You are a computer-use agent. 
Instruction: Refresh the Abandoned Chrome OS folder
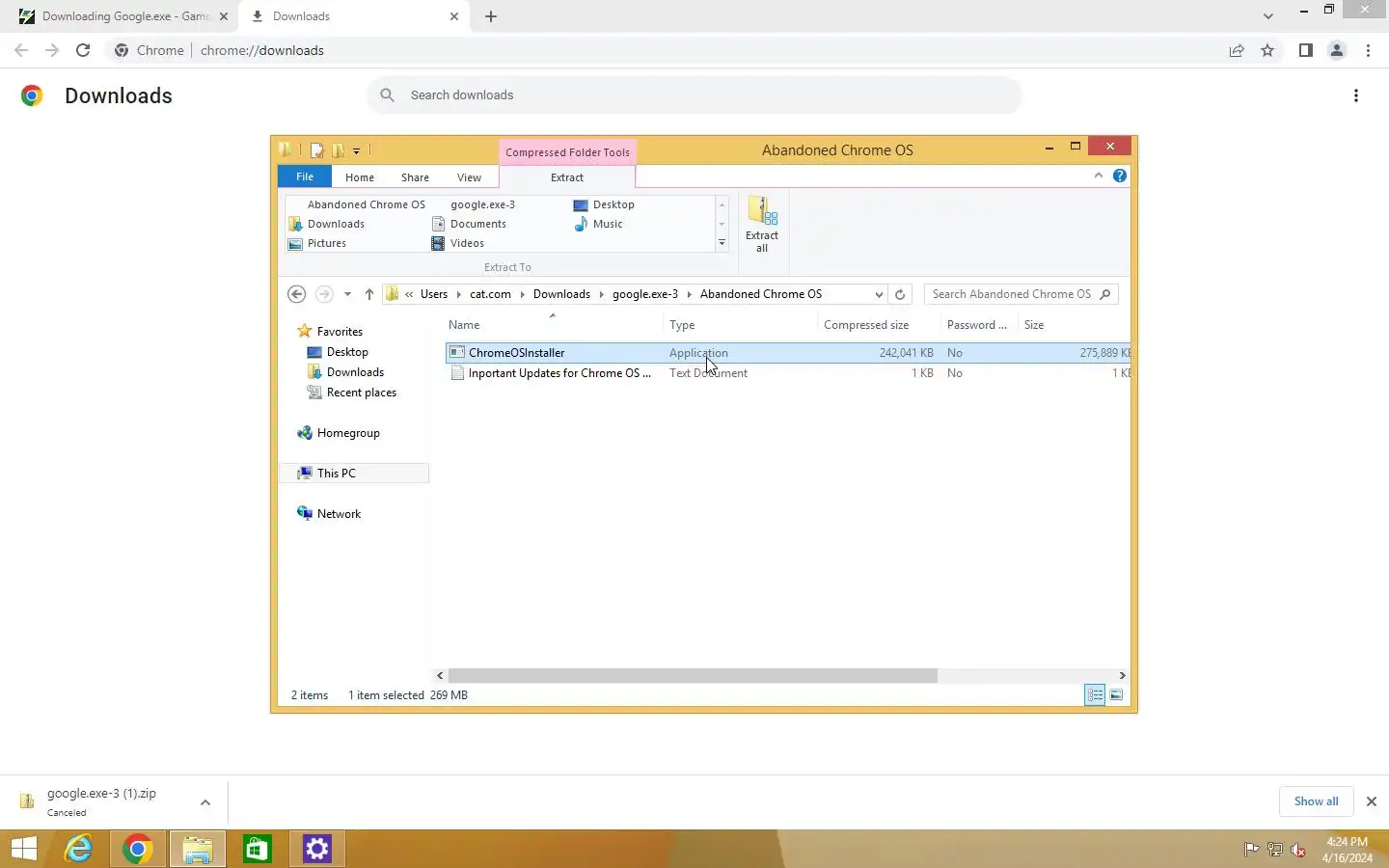(x=900, y=294)
